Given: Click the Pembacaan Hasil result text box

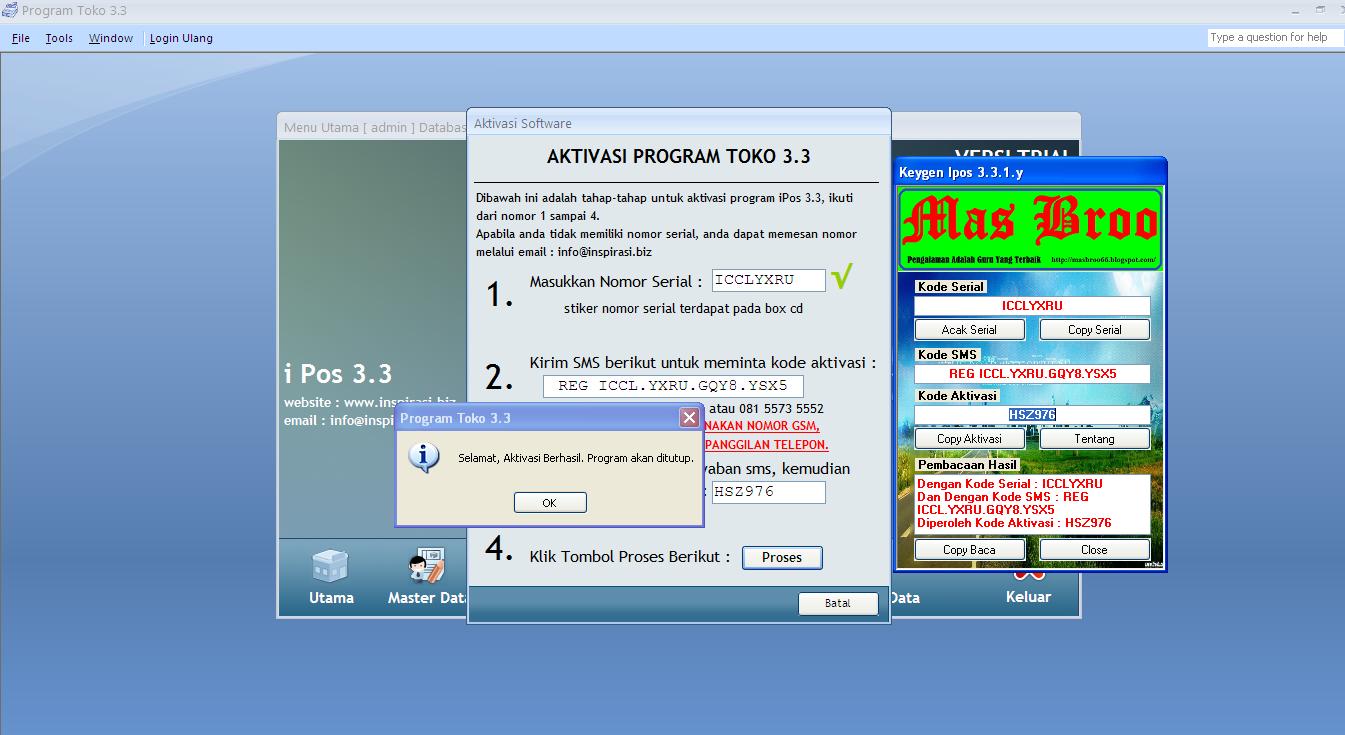Looking at the screenshot, I should (1032, 503).
